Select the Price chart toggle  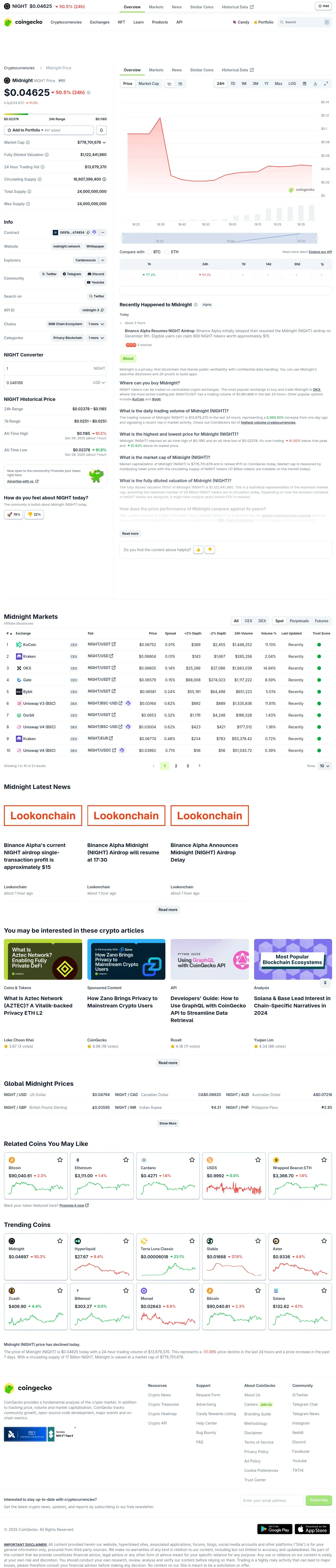coord(127,83)
